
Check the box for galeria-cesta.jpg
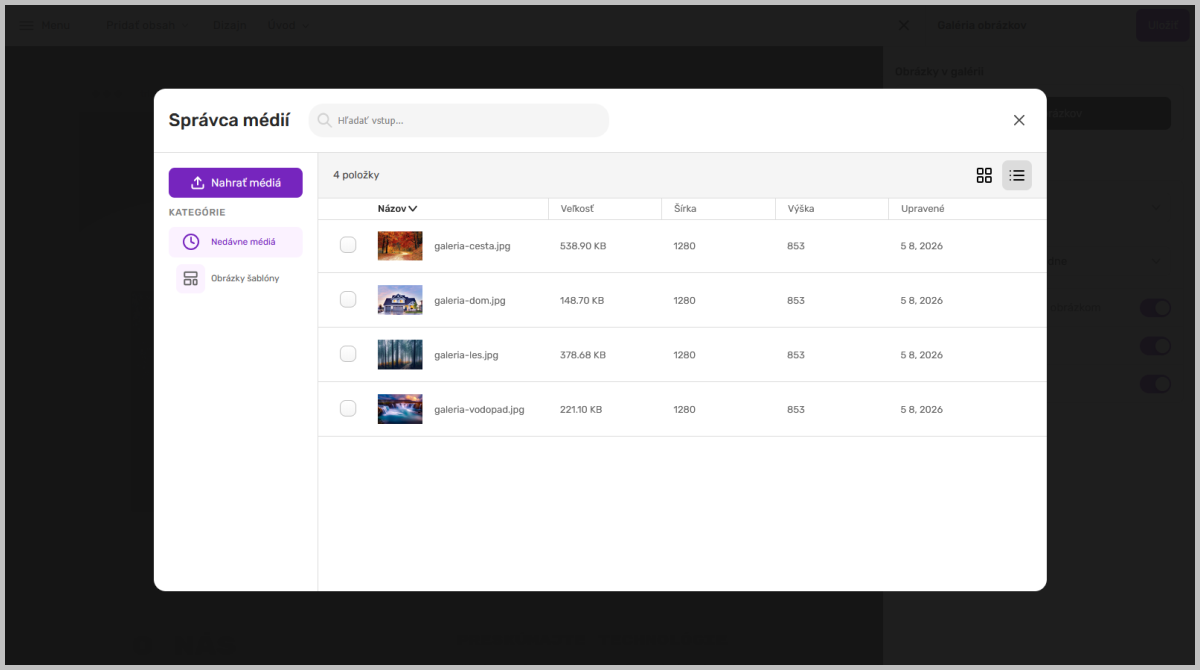coord(348,245)
